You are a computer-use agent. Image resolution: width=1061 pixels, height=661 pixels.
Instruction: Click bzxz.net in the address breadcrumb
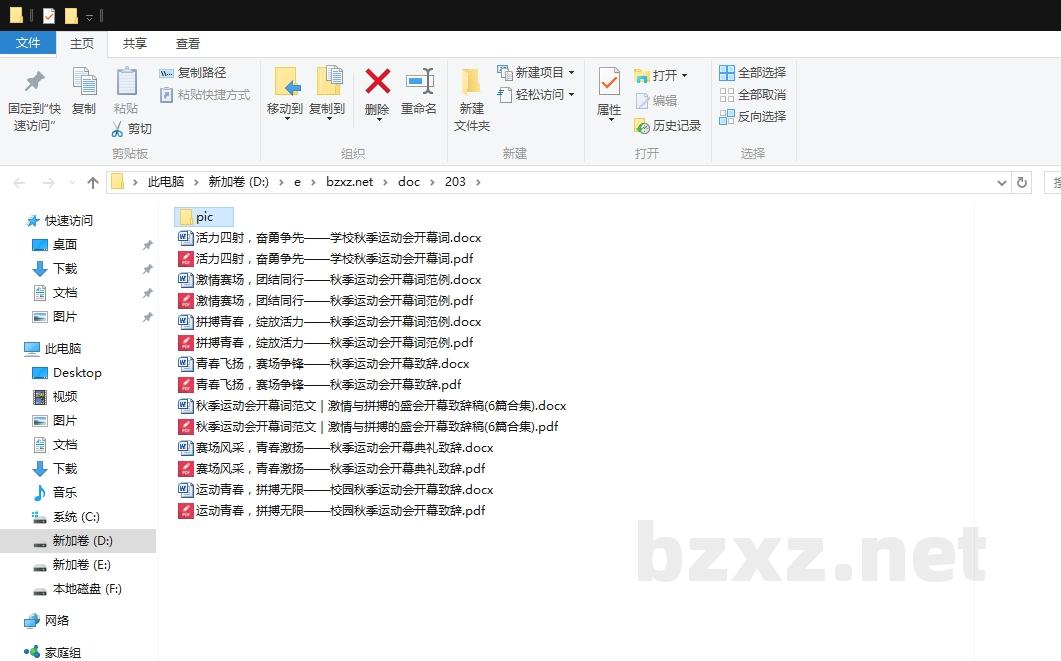coord(349,182)
